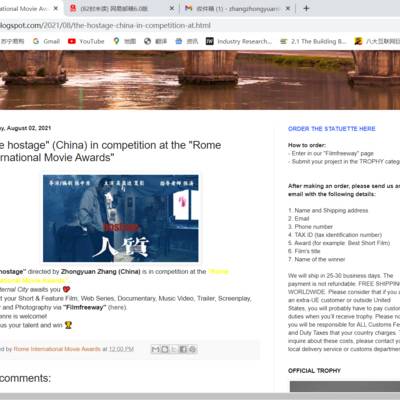
Task: Follow the yellow Rome International Movie Awards link
Action: [x=218, y=272]
